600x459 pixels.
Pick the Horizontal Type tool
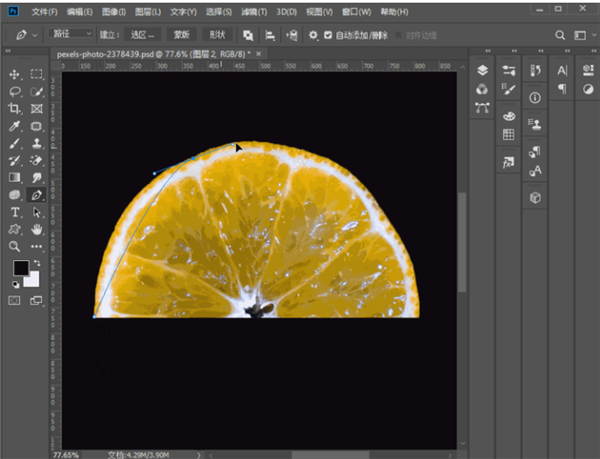(x=16, y=213)
